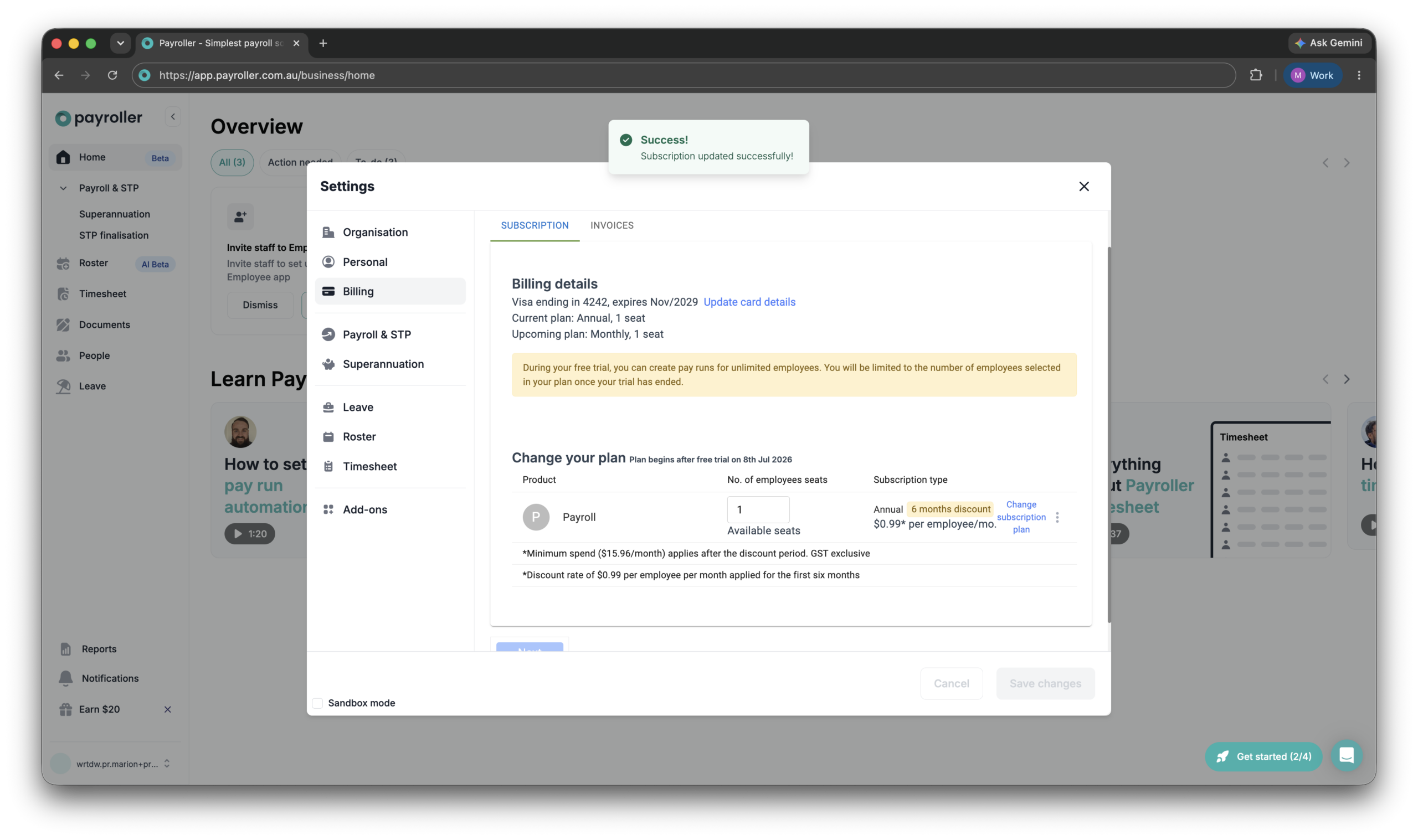Toggle the Sandbox mode checkbox
Screen dimensions: 1418x840
pos(317,703)
